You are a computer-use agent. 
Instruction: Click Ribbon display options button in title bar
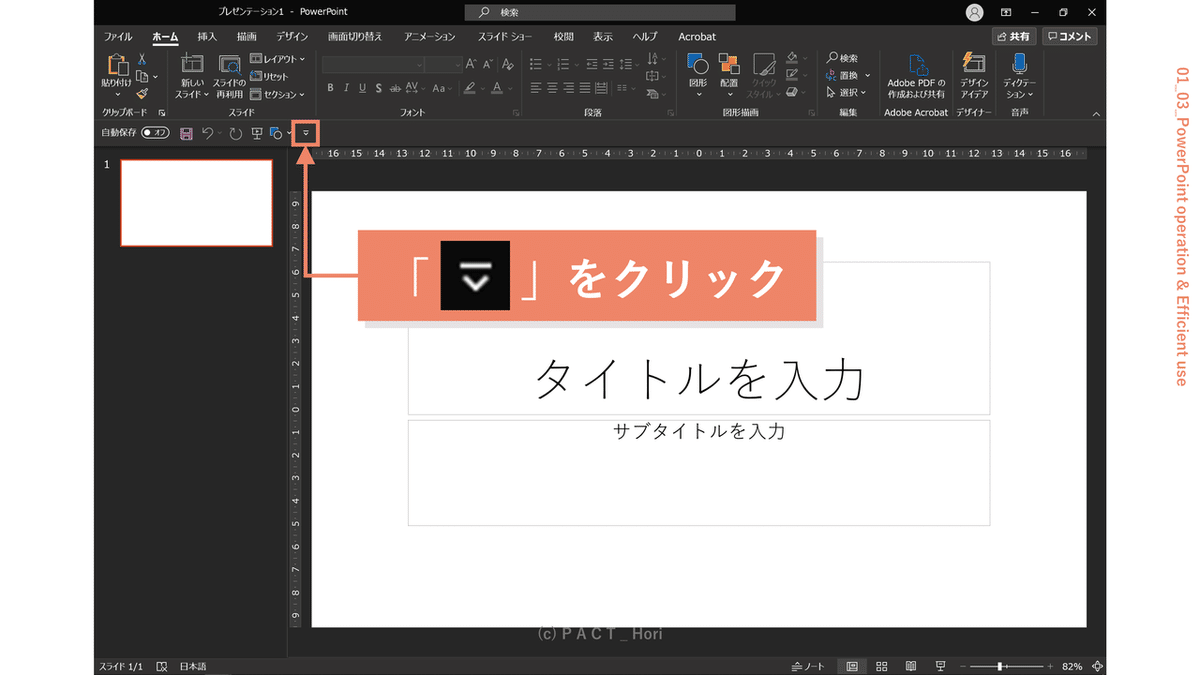click(x=1005, y=12)
